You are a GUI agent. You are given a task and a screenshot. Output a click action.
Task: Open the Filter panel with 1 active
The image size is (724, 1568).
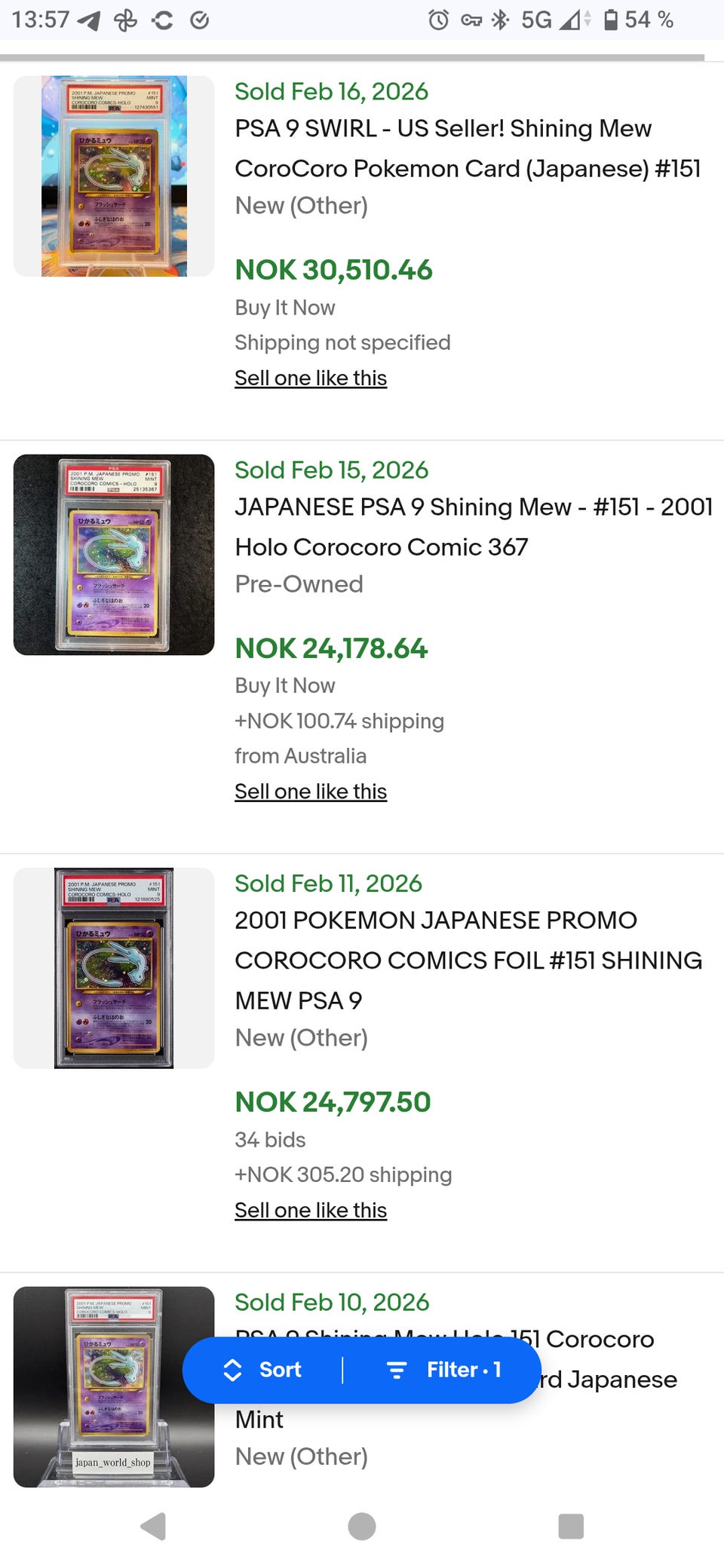pyautogui.click(x=443, y=1370)
